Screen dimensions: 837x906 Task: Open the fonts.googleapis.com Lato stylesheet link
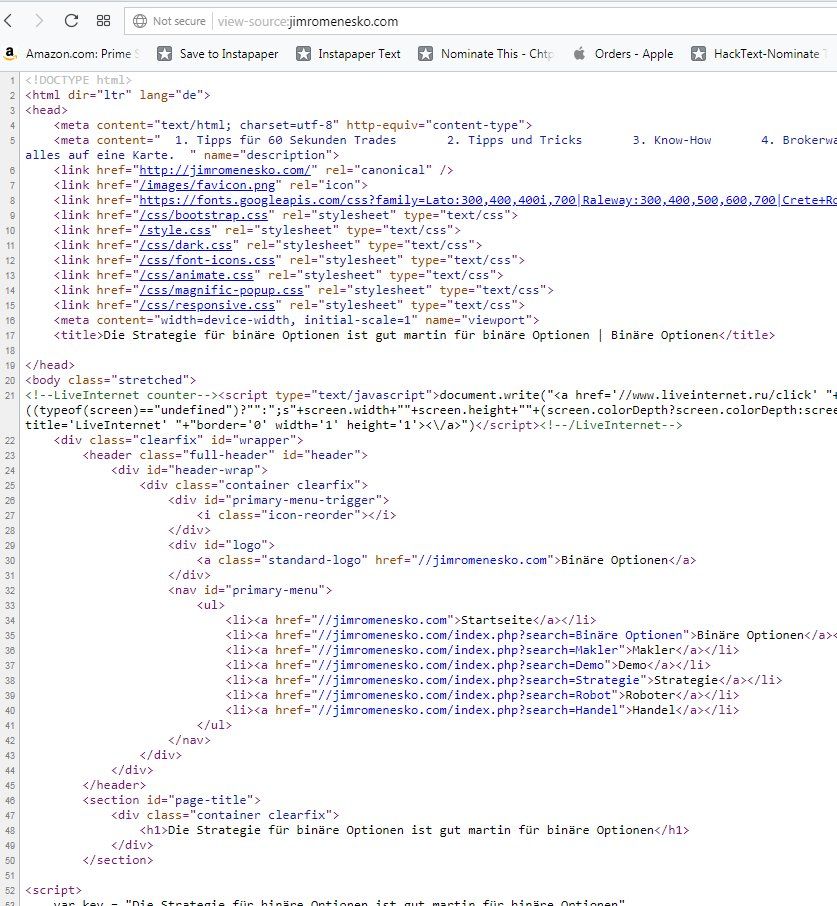coord(358,200)
